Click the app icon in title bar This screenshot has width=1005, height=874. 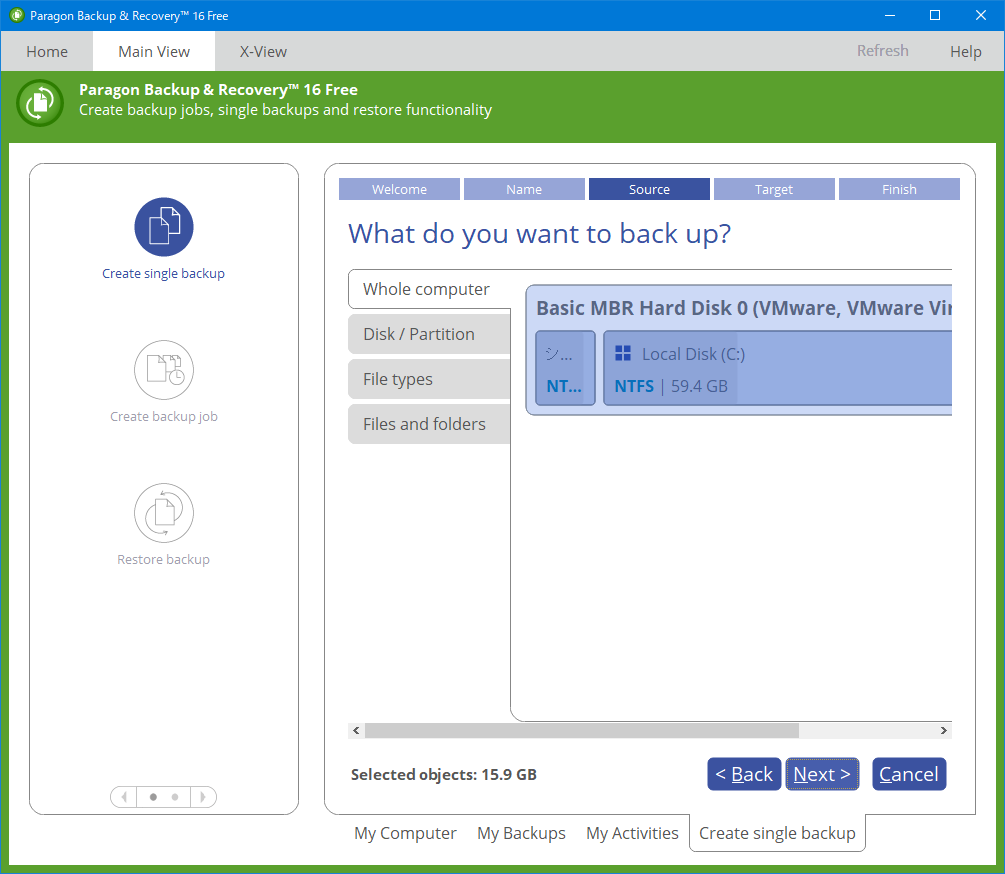tap(17, 15)
